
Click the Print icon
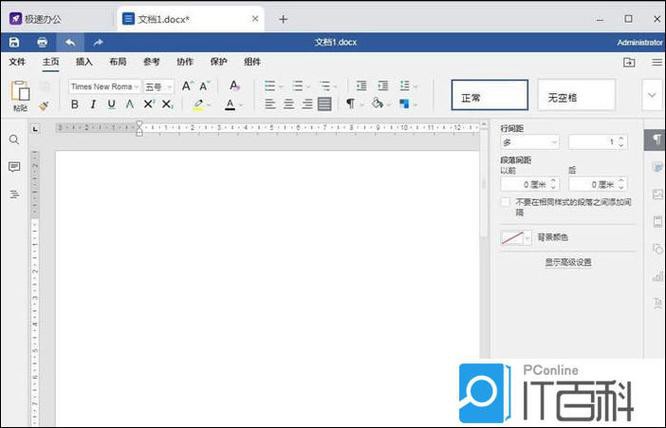point(42,42)
